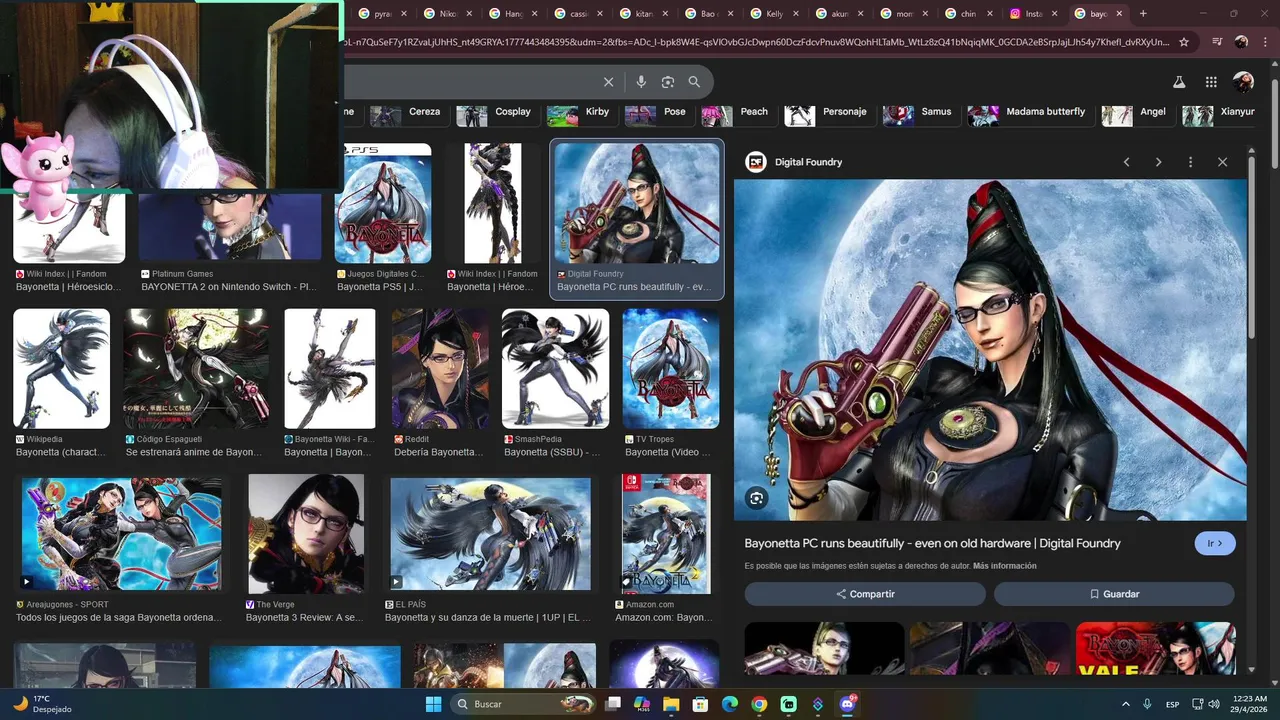Go to previous image in preview panel
This screenshot has width=1280, height=720.
click(1127, 162)
